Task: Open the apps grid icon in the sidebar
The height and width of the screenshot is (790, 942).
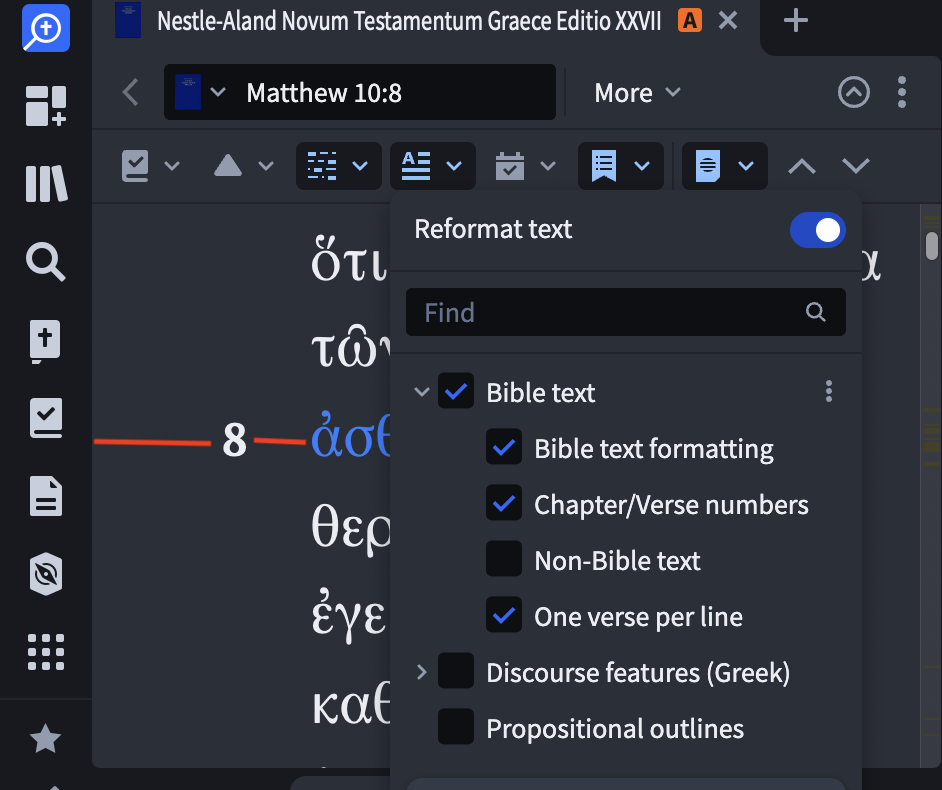Action: tap(44, 652)
